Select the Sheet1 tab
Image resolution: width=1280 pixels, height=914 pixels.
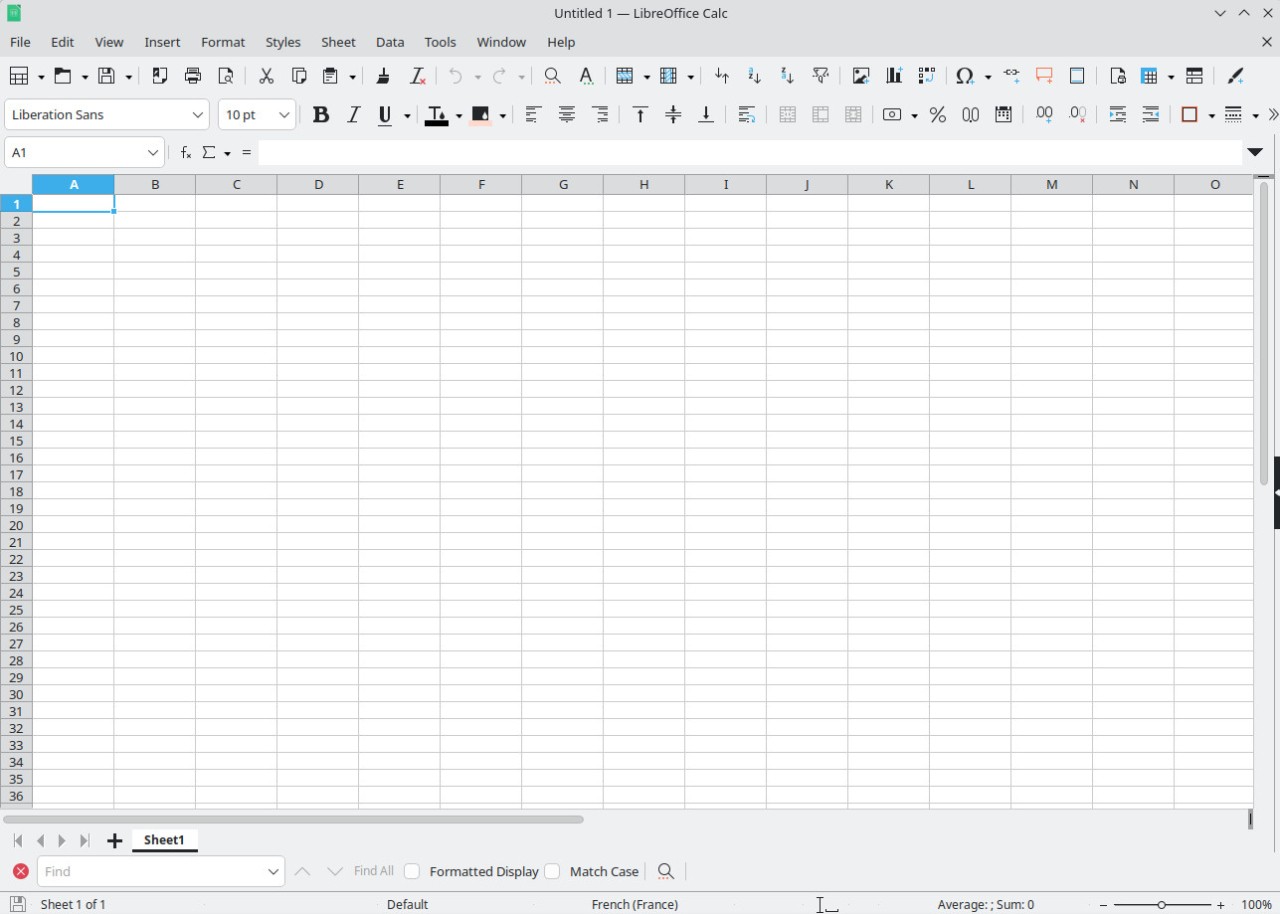click(x=164, y=840)
